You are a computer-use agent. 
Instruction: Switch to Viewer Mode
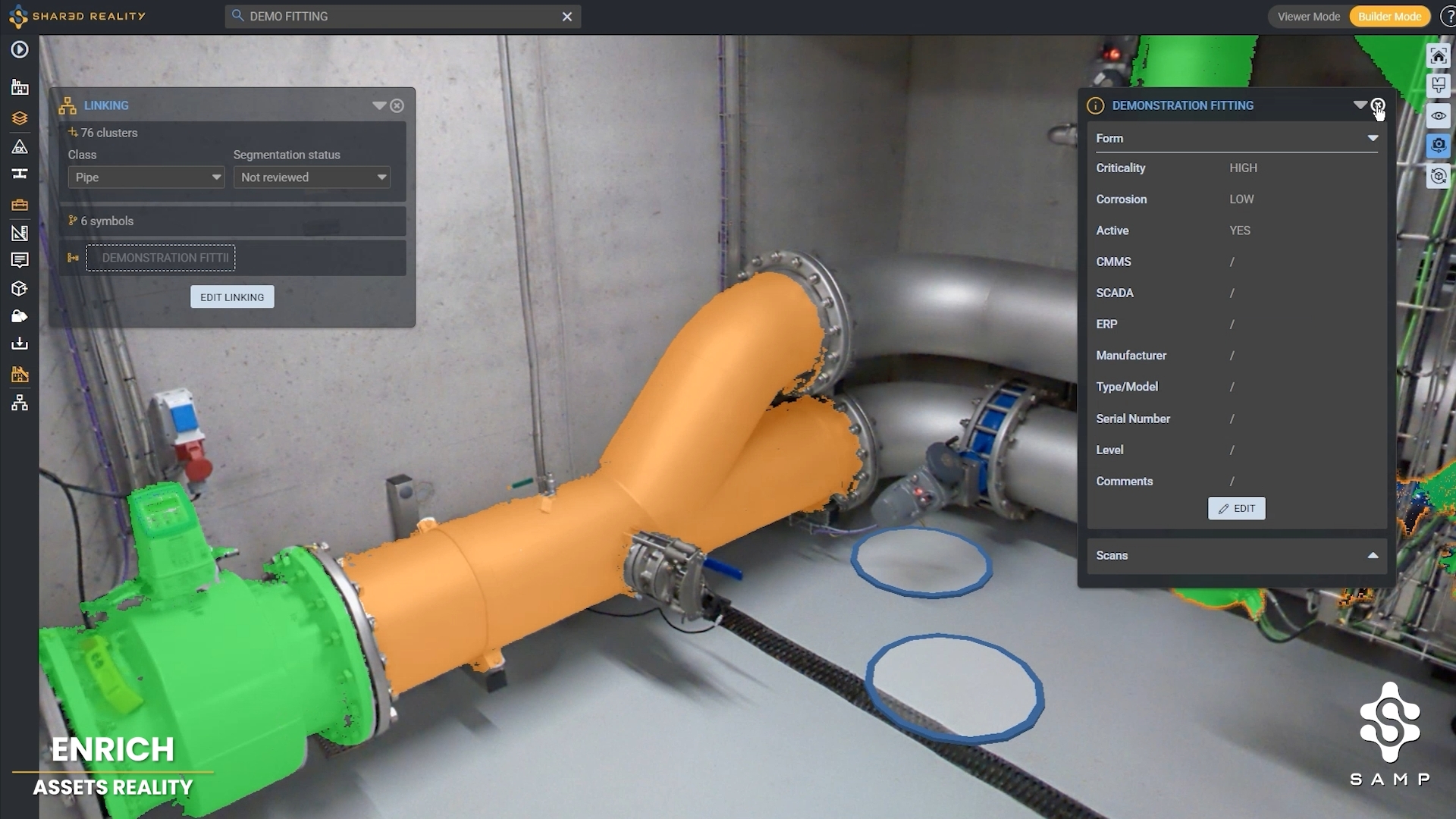pyautogui.click(x=1308, y=17)
